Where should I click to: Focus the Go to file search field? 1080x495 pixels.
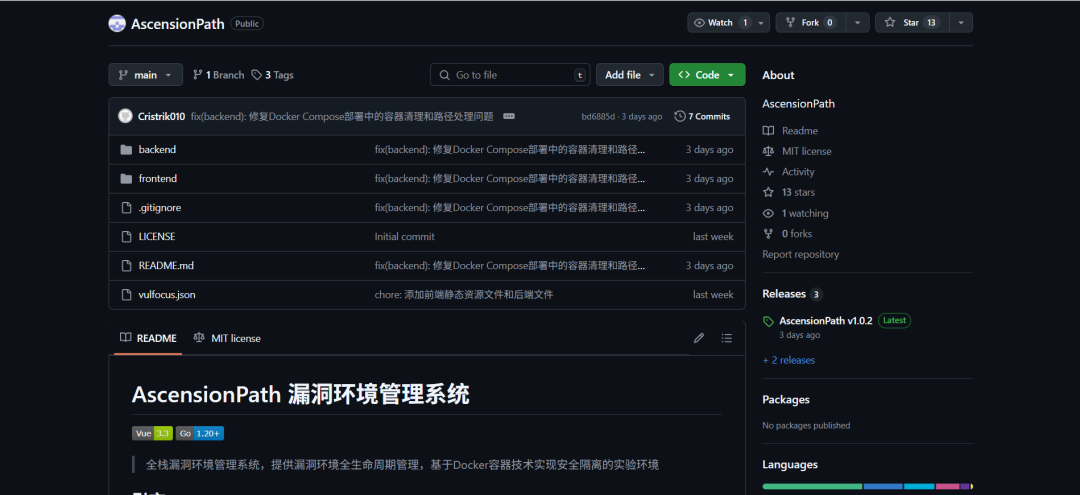coord(510,75)
